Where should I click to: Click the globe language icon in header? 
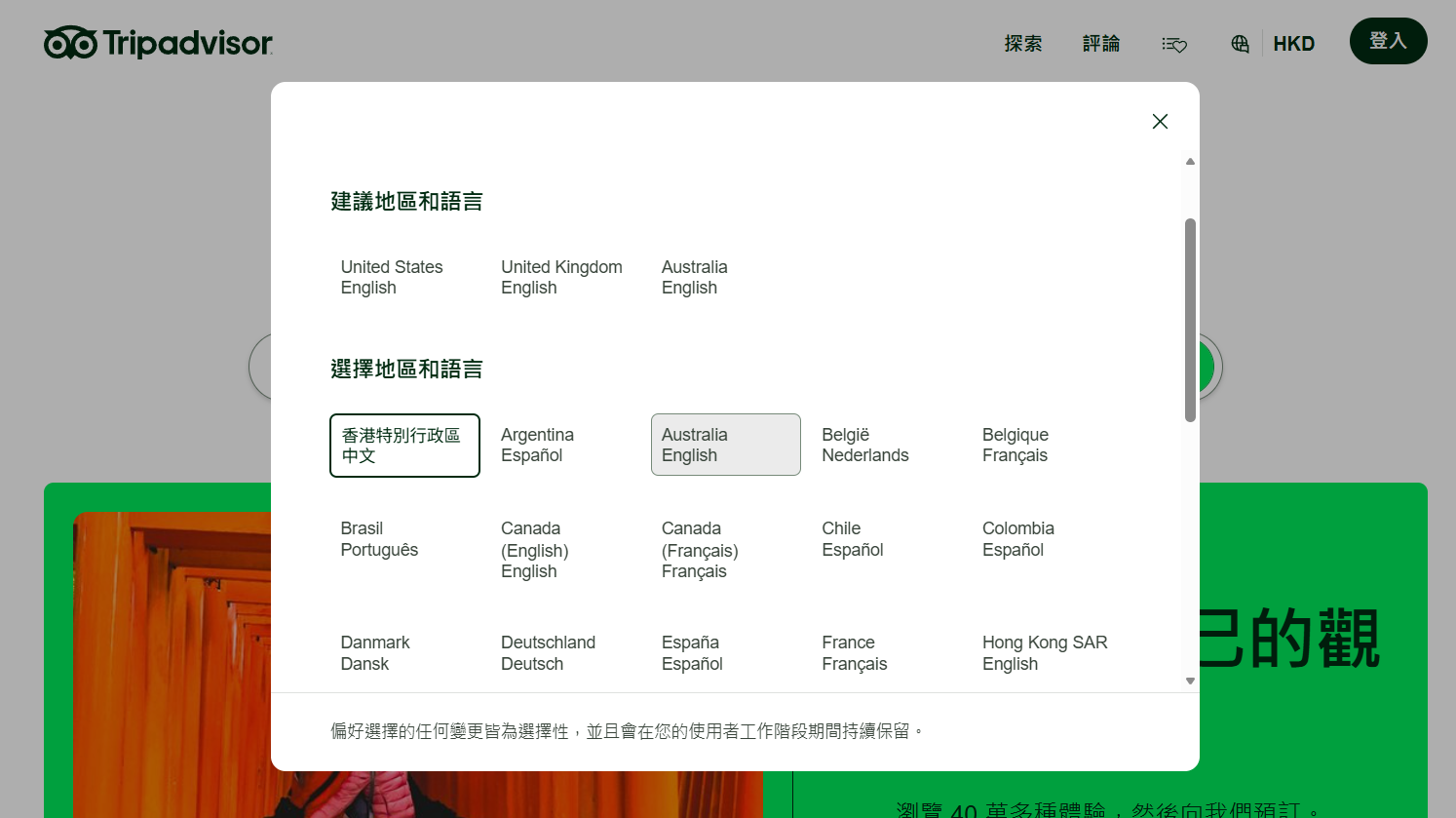(x=1240, y=44)
